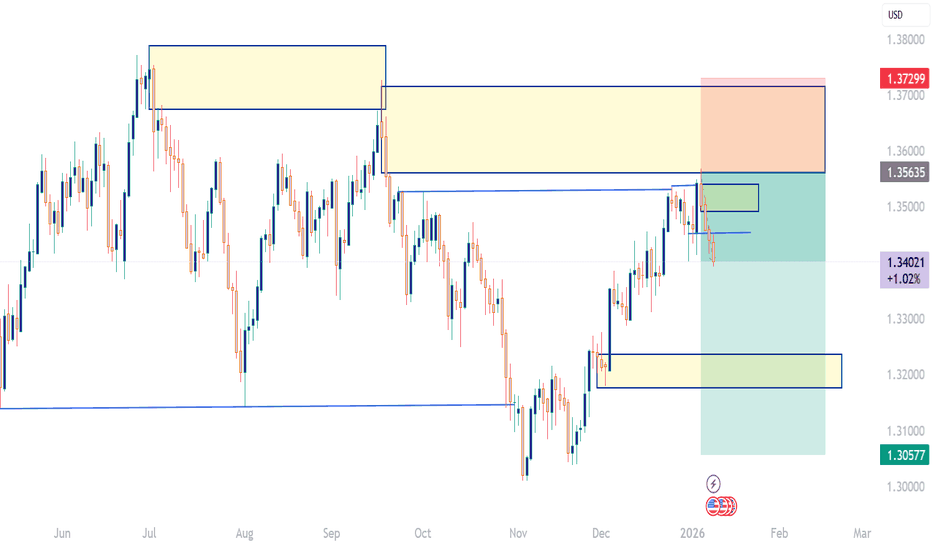The height and width of the screenshot is (550, 932).
Task: Click the 1.34021 current price label
Action: pyautogui.click(x=906, y=264)
